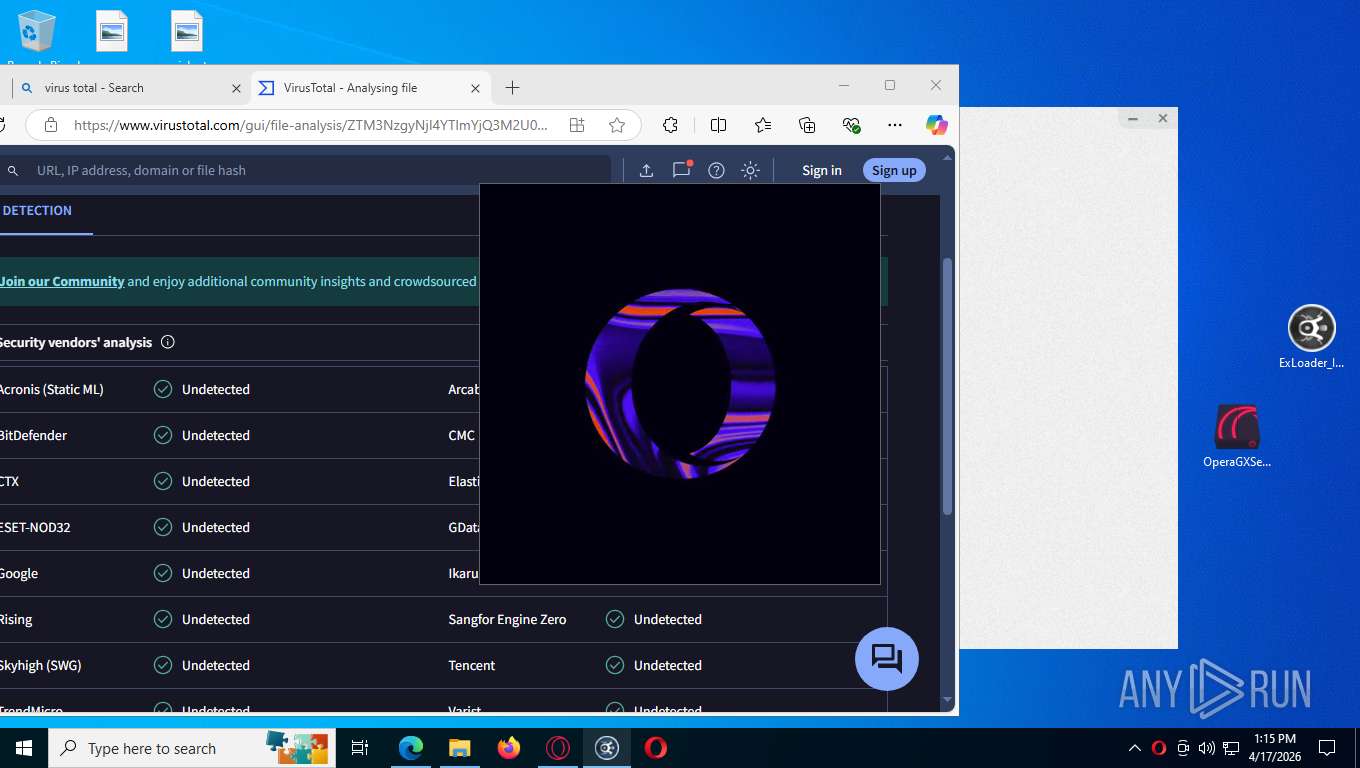This screenshot has height=768, width=1360.
Task: Add this page to favorites star
Action: click(x=617, y=125)
